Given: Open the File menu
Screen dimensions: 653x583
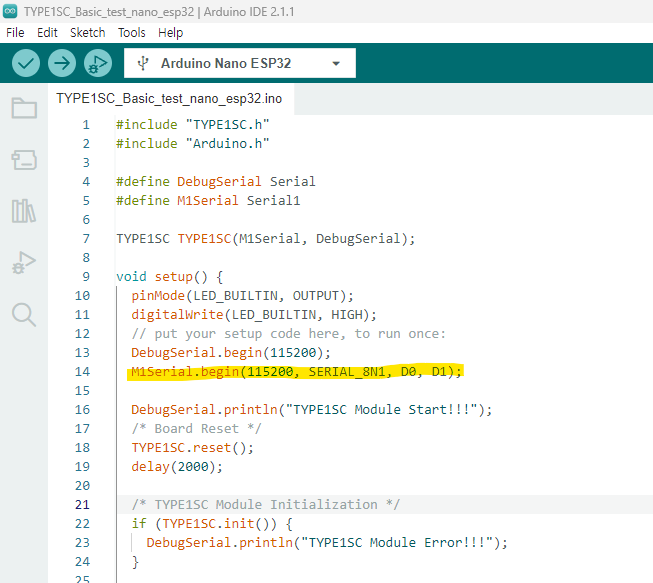Looking at the screenshot, I should (x=15, y=32).
